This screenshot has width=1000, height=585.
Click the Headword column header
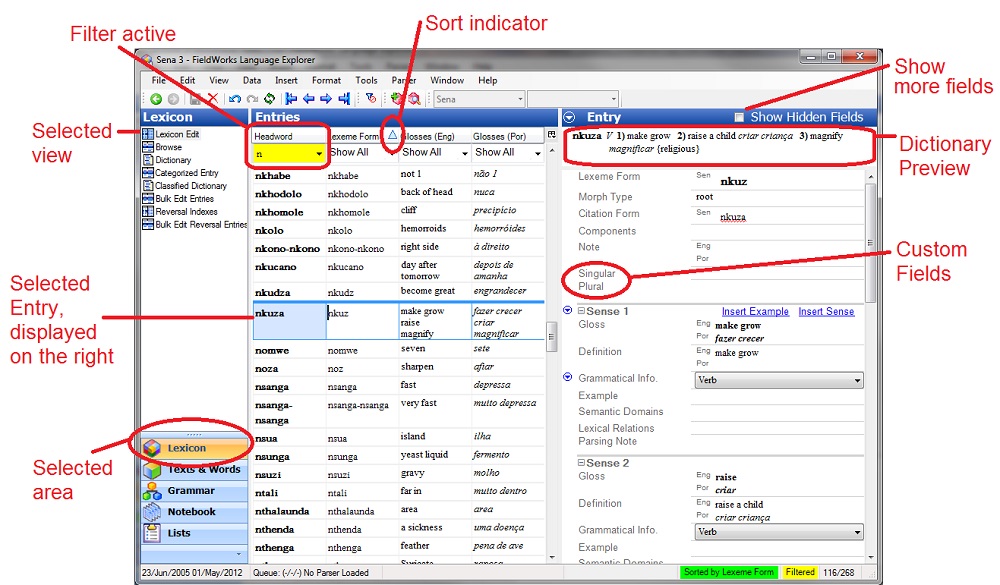point(289,137)
